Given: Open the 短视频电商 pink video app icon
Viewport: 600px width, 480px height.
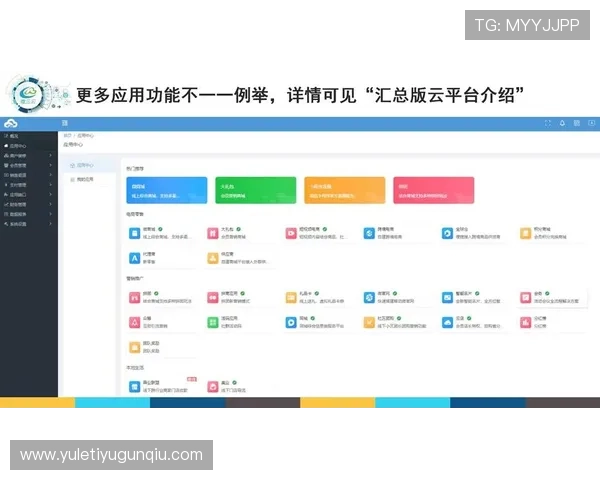Looking at the screenshot, I should (291, 233).
